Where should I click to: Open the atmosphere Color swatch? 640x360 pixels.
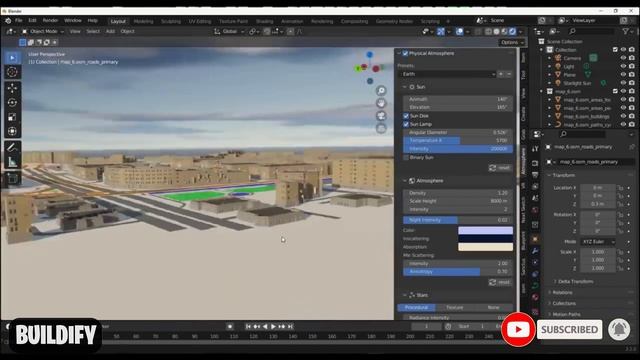[485, 230]
